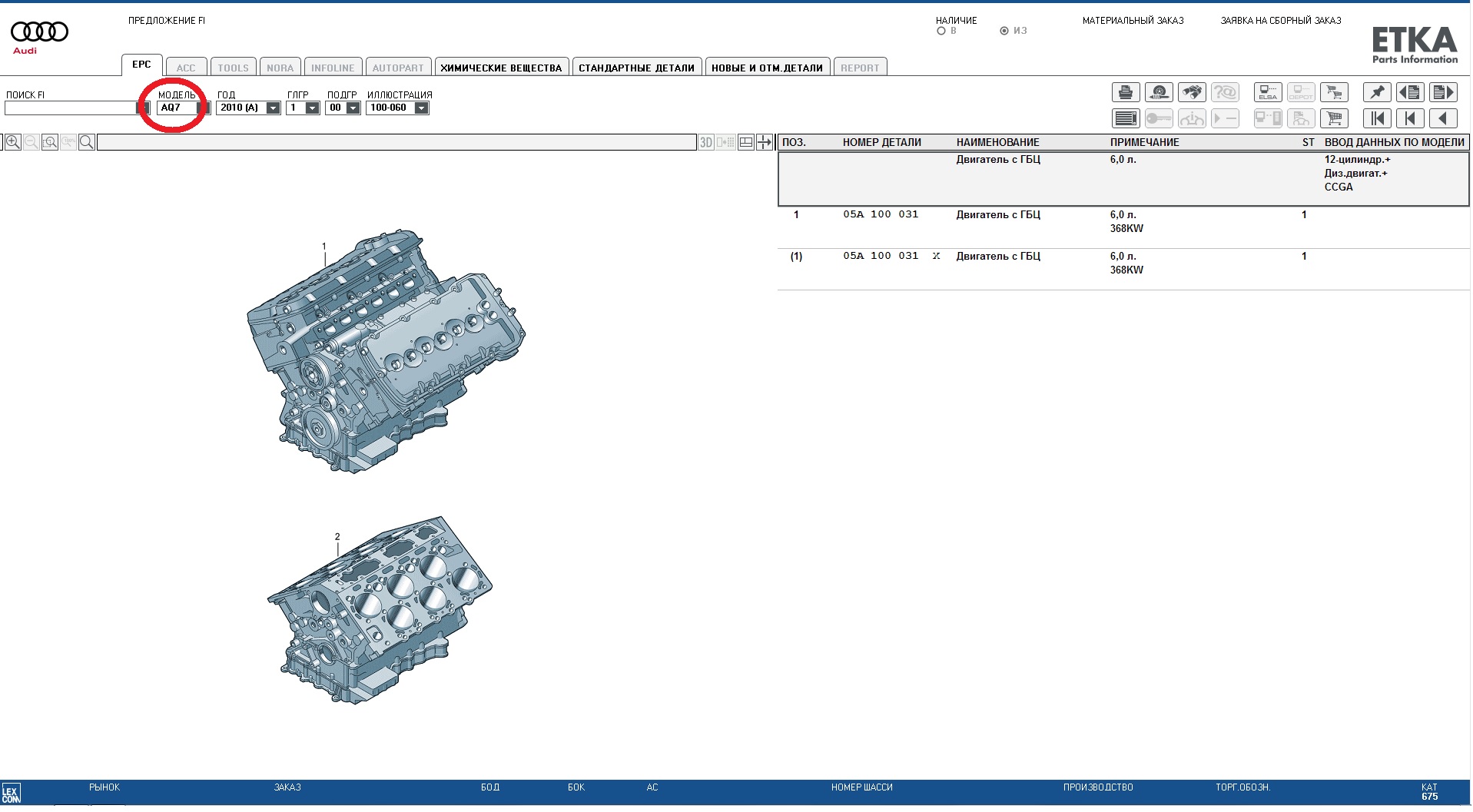Open the СТАНДАРТНЫЕ ДЕТАЛИ tab
This screenshot has height=812, width=1473.
pos(637,68)
